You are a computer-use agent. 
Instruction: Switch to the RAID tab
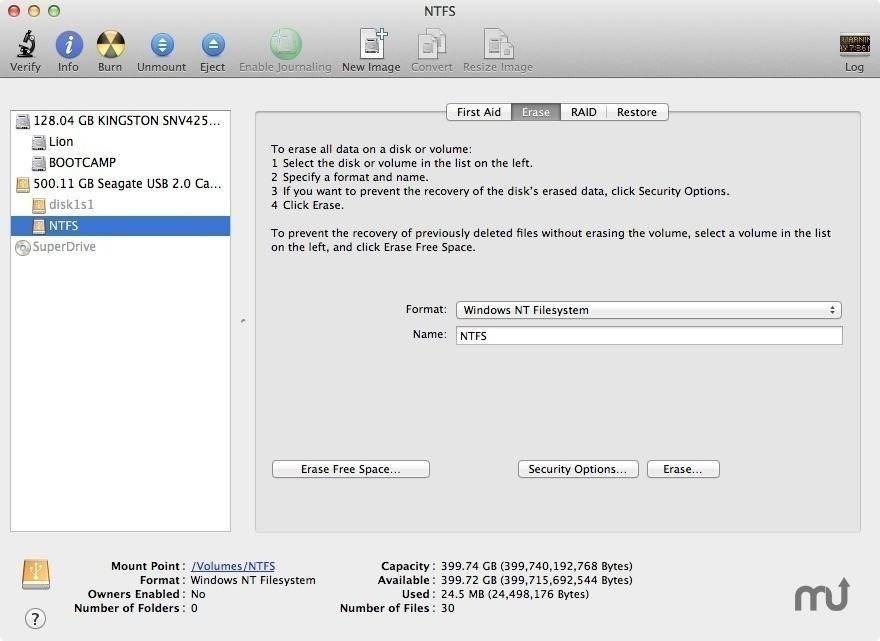[x=584, y=112]
